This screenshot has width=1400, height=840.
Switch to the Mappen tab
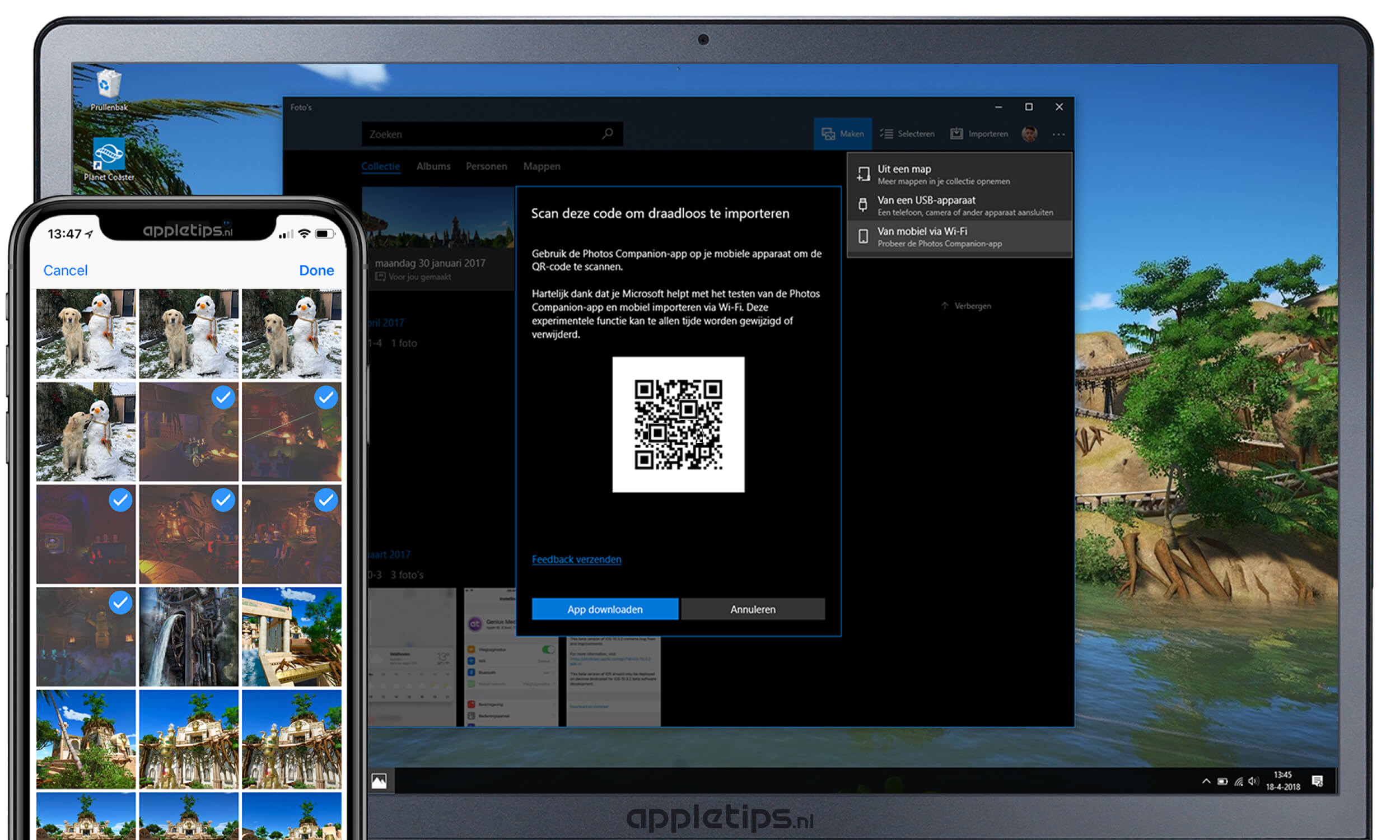click(542, 166)
